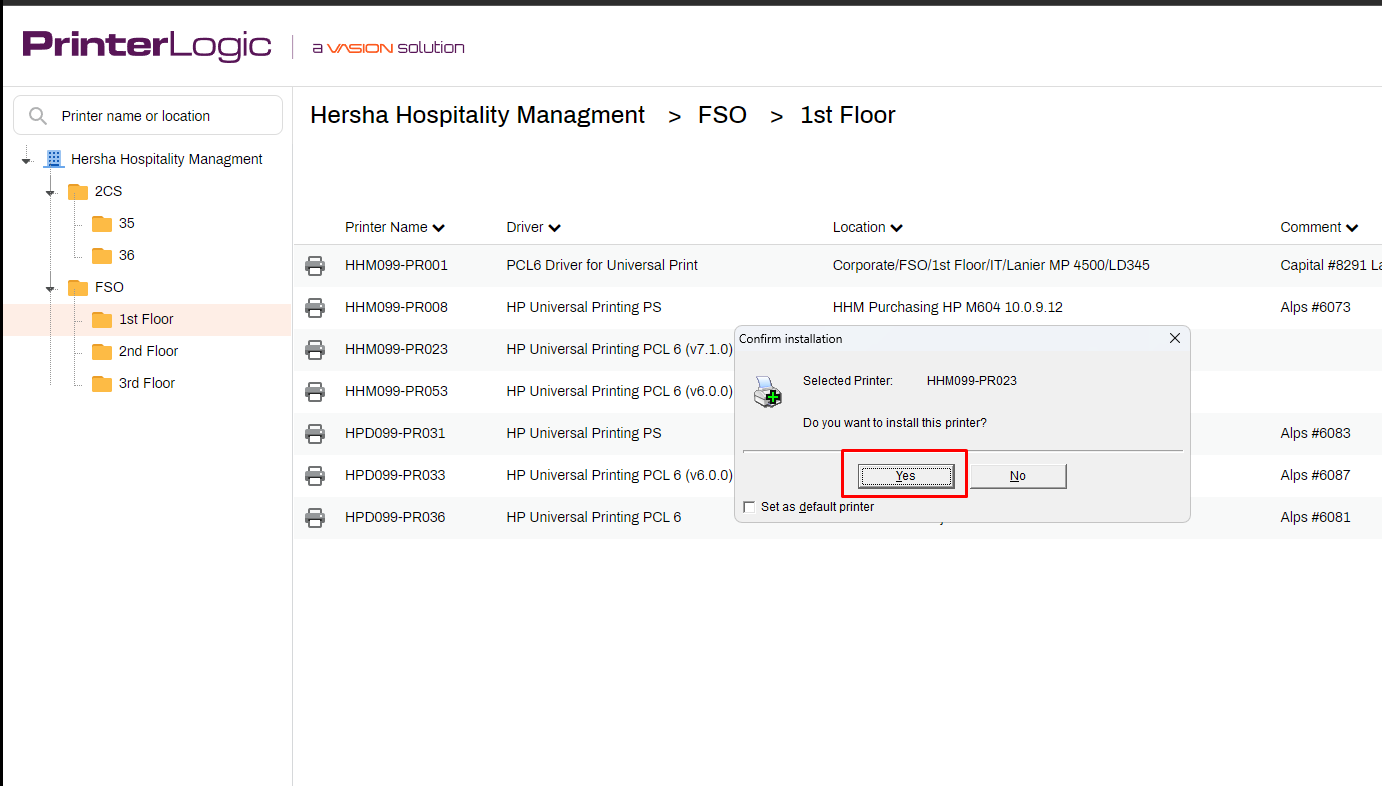Click printer icon for HPD099-PR031
1382x786 pixels.
tap(315, 433)
